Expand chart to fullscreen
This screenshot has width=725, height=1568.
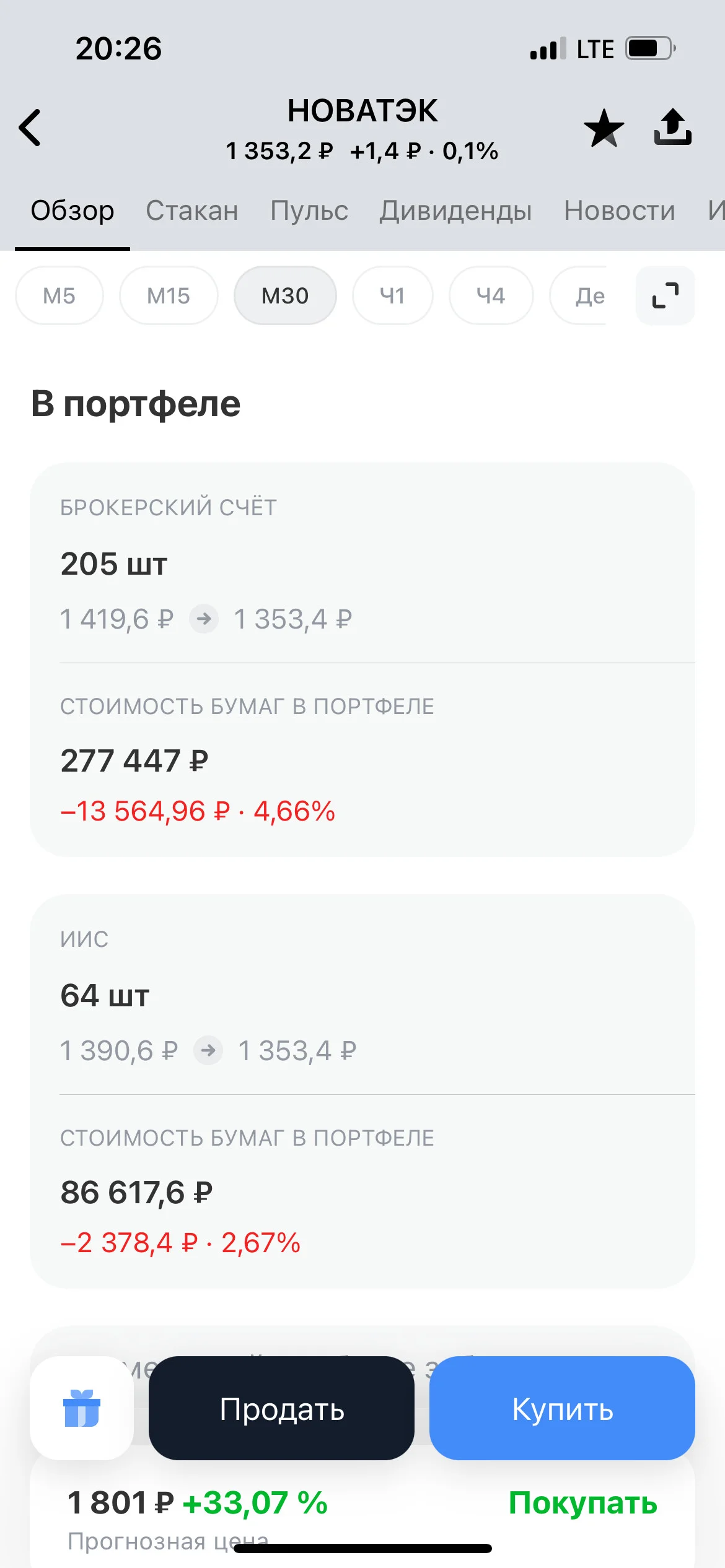[666, 295]
